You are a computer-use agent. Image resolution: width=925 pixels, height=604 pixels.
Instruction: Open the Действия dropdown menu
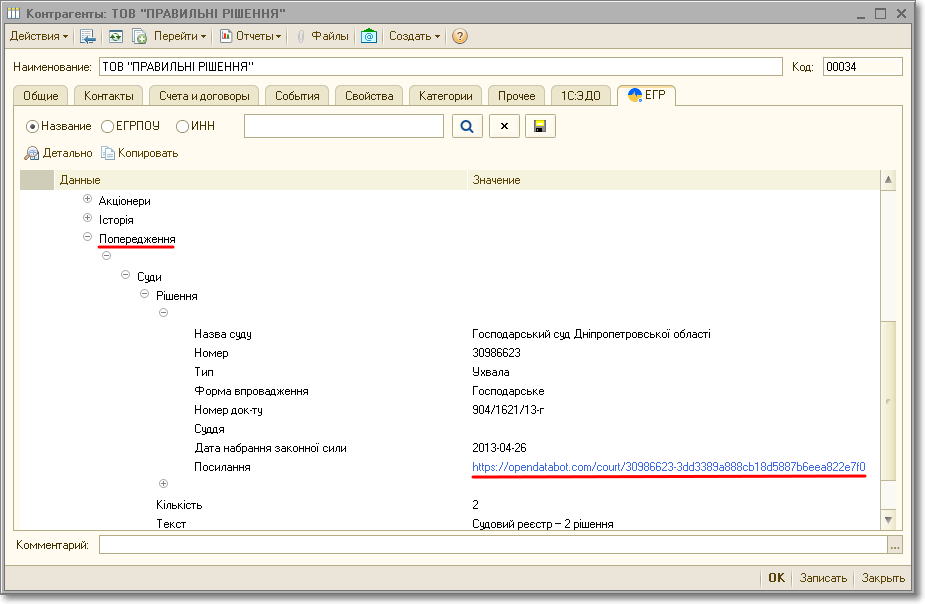(39, 36)
